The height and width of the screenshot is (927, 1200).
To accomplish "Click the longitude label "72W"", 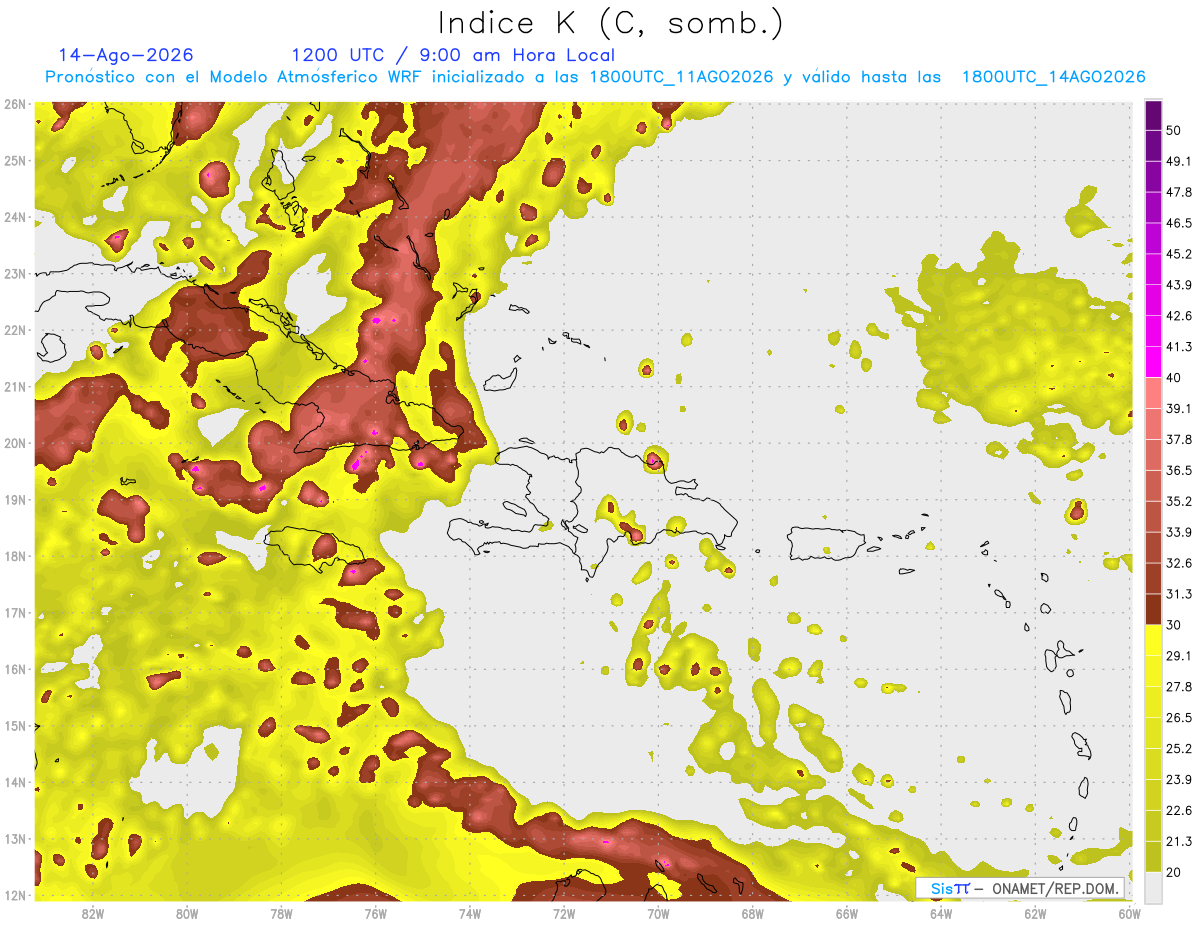I will pyautogui.click(x=564, y=914).
